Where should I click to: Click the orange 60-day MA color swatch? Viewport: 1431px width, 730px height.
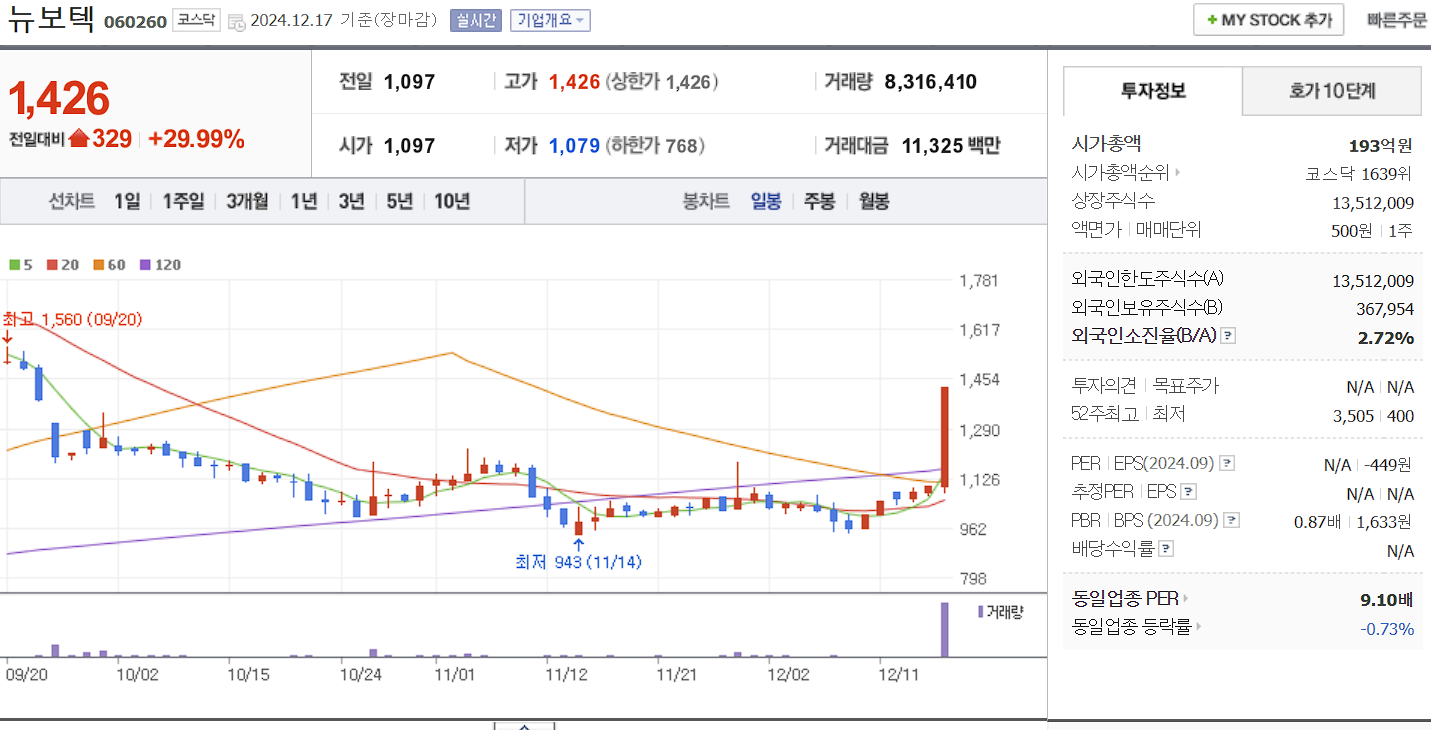point(97,264)
